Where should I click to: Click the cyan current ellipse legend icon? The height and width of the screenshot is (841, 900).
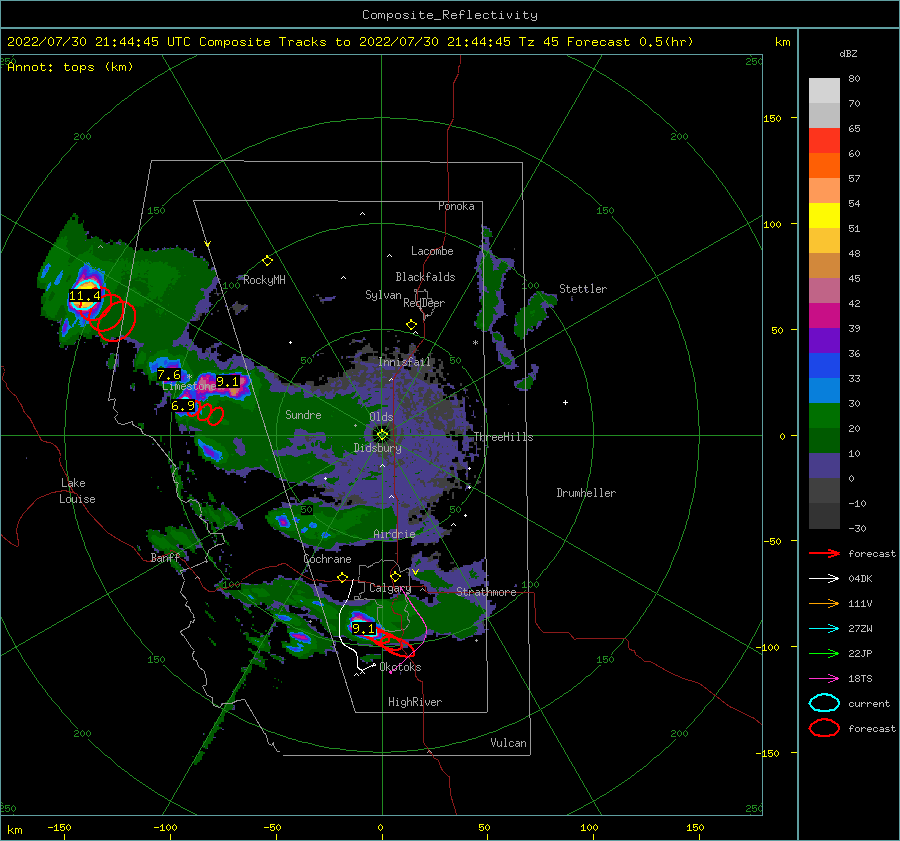pos(824,703)
